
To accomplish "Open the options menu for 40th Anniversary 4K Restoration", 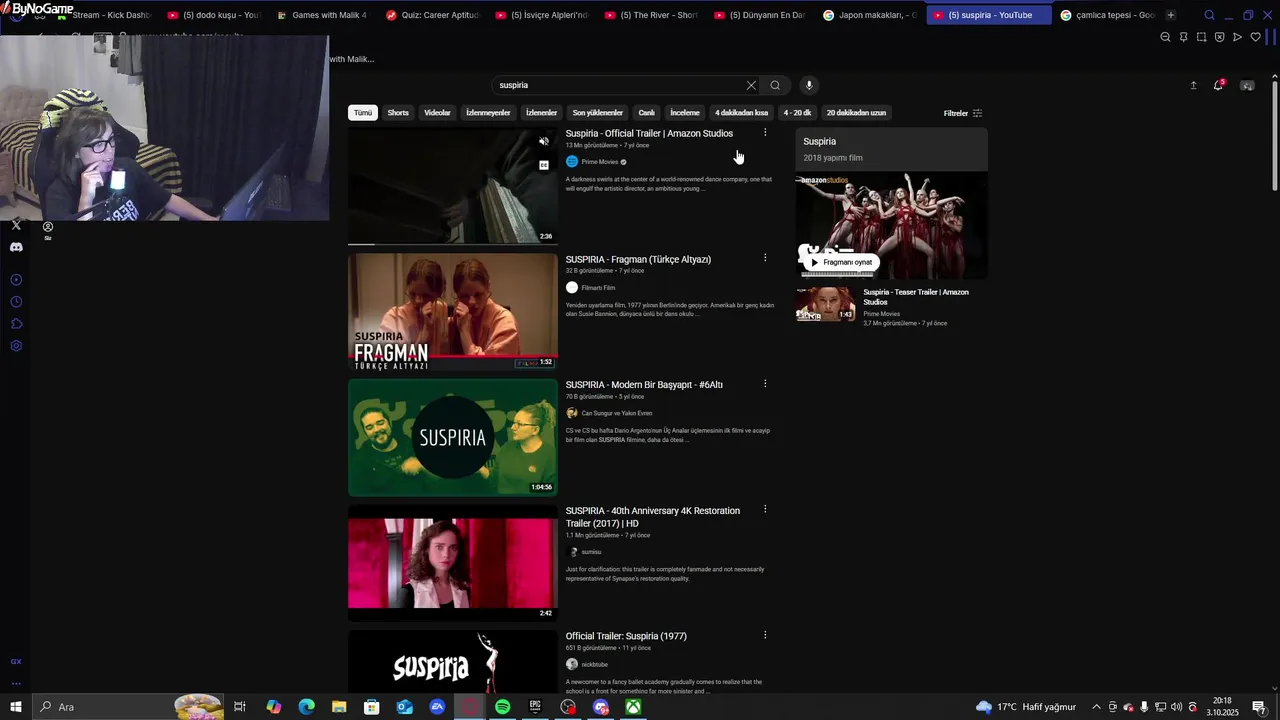I will pyautogui.click(x=765, y=509).
